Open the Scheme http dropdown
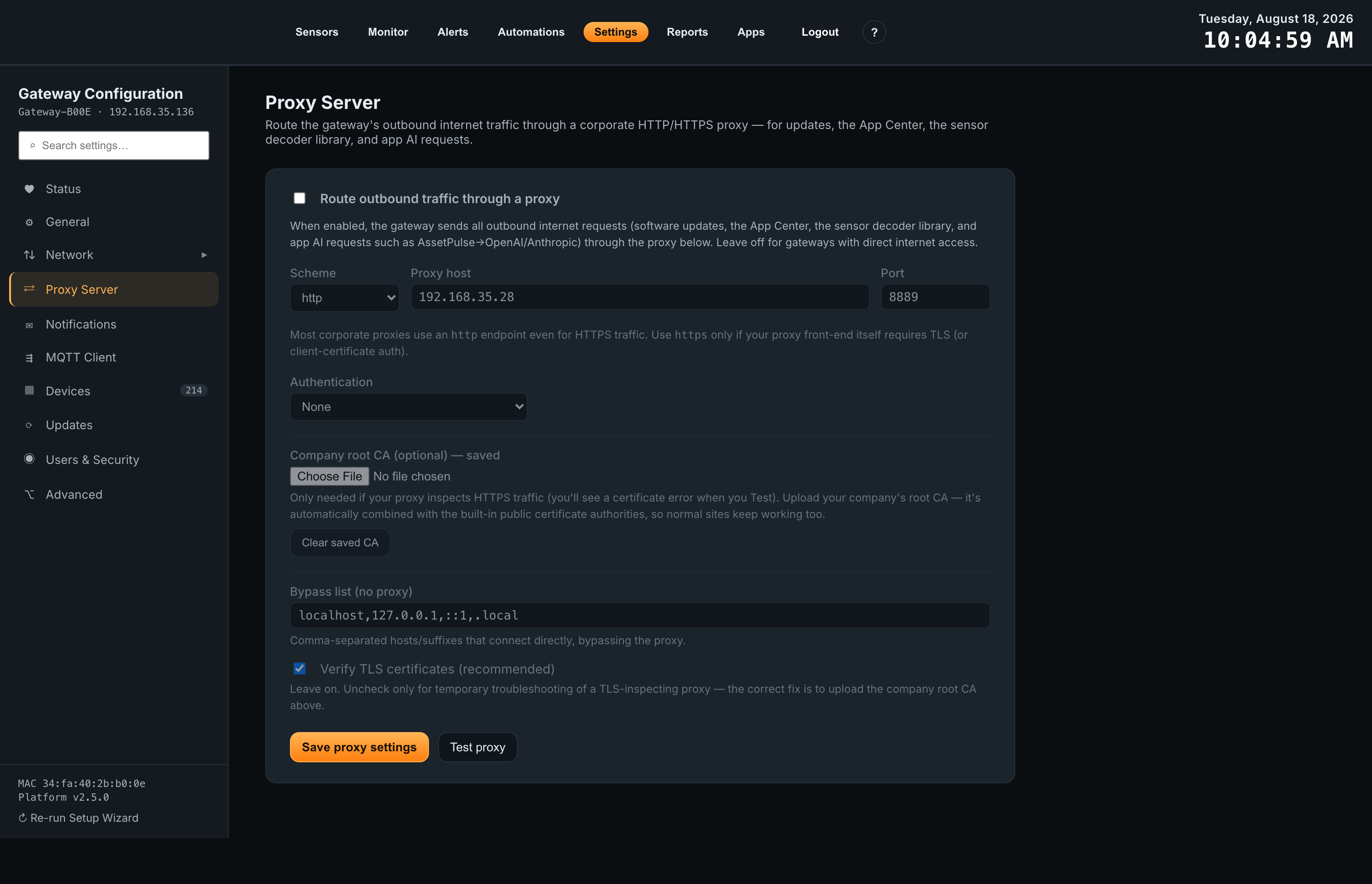 point(345,297)
